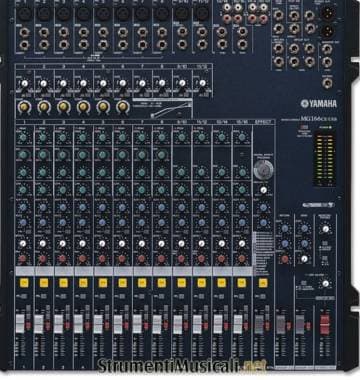Image resolution: width=360 pixels, height=380 pixels.
Task: Toggle the yellow ON button of channel 2
Action: coord(44,283)
